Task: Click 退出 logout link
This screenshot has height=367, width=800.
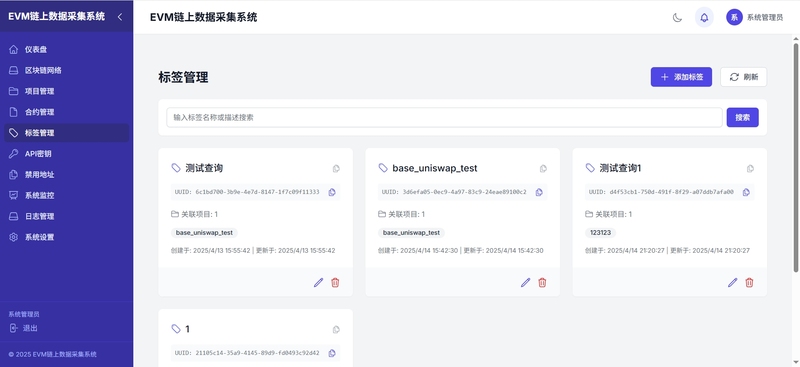Action: coord(23,328)
